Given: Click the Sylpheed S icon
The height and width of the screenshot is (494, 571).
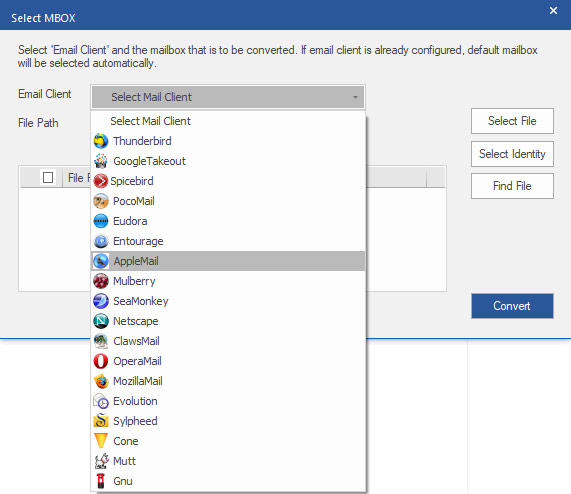Looking at the screenshot, I should (x=101, y=421).
